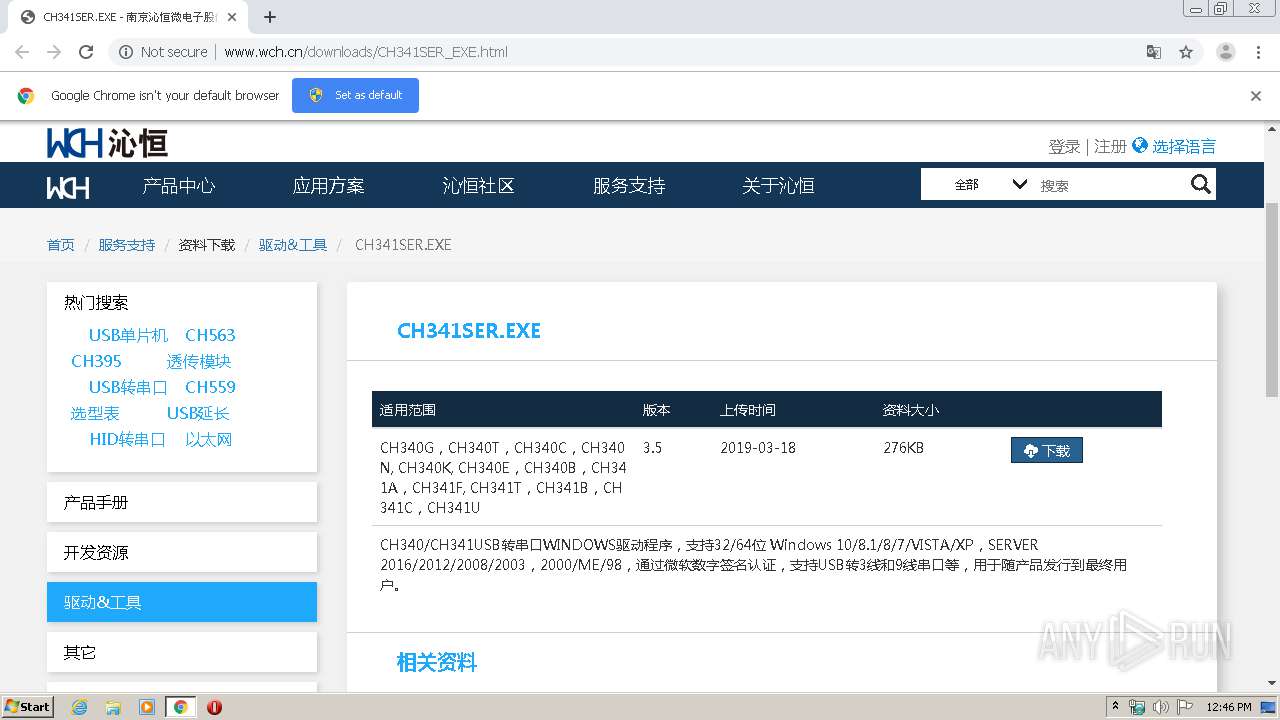This screenshot has width=1280, height=720.
Task: Click the volume speaker tray icon
Action: point(1161,707)
